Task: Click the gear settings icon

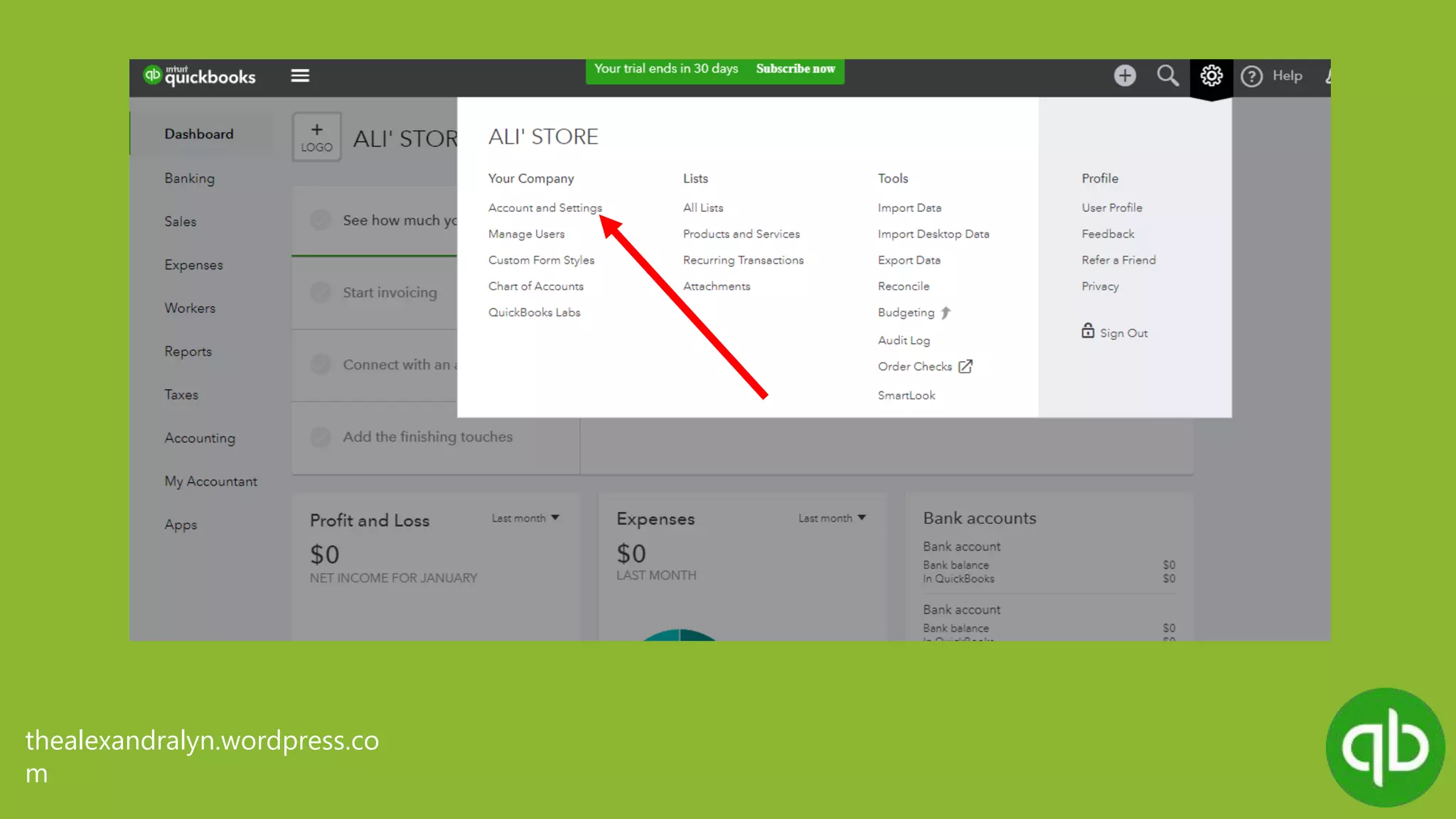Action: [1211, 75]
